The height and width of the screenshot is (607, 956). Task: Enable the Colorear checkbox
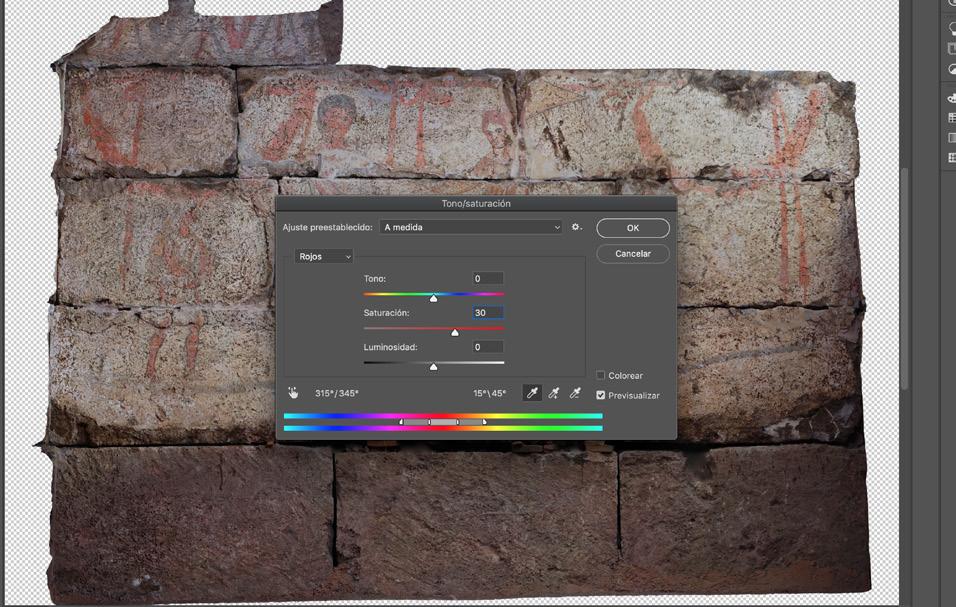tap(601, 375)
